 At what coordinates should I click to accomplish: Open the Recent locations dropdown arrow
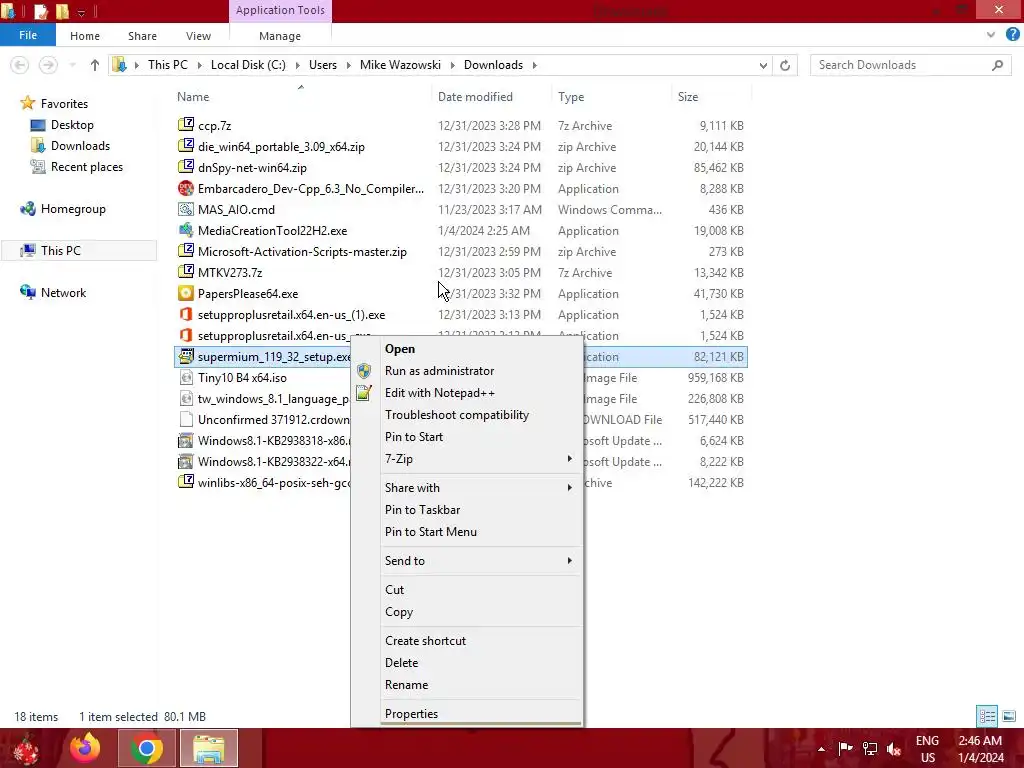click(x=72, y=65)
